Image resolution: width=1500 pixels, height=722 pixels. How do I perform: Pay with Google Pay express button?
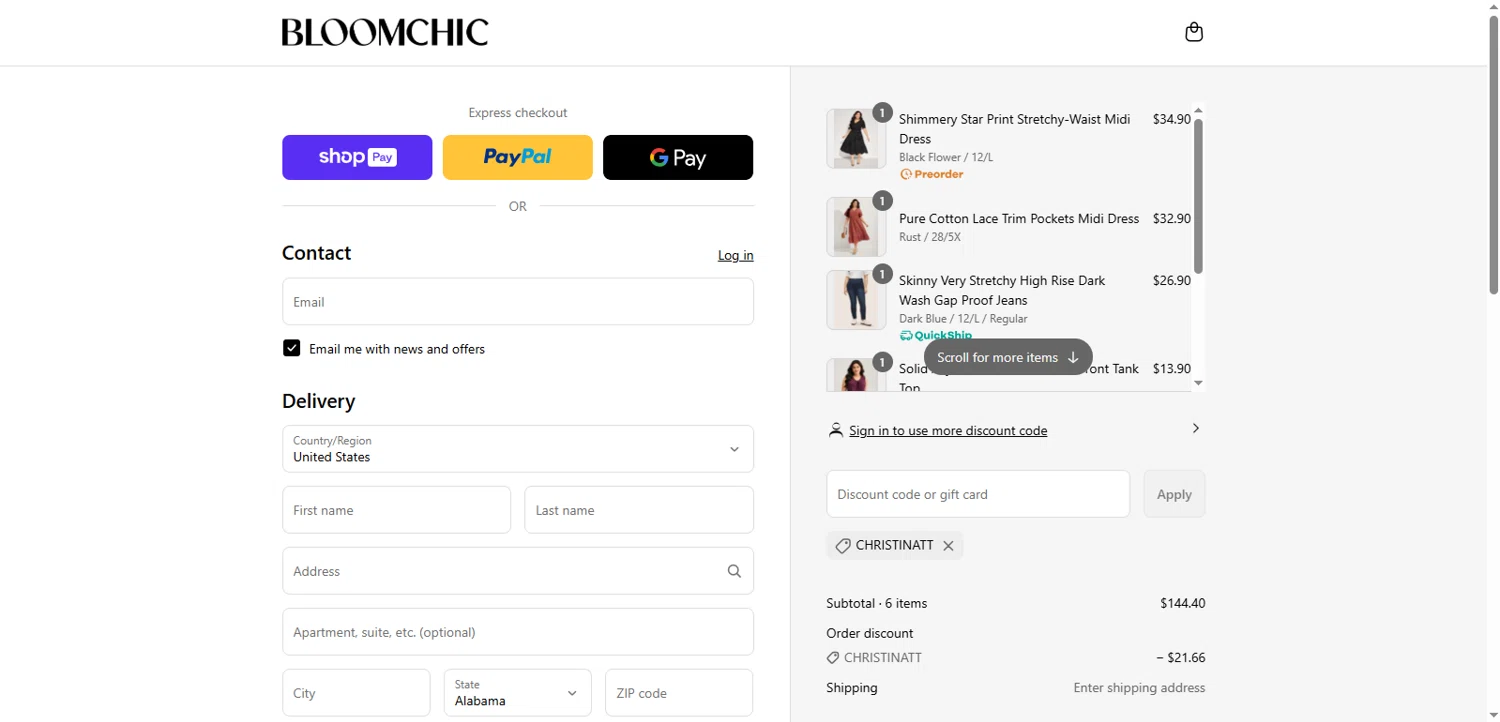[678, 157]
